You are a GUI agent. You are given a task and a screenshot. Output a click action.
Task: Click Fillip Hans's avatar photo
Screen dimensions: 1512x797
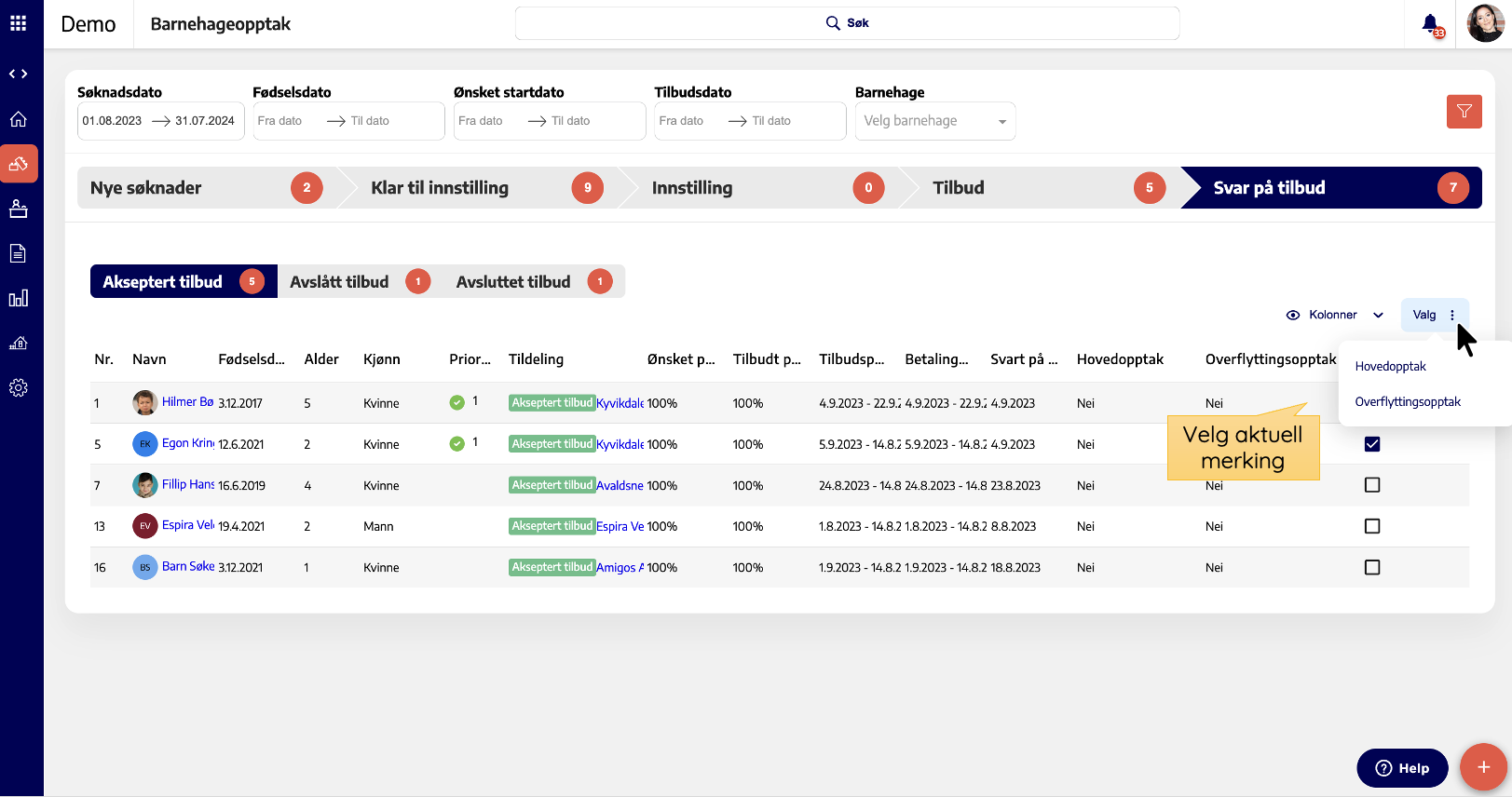click(144, 485)
